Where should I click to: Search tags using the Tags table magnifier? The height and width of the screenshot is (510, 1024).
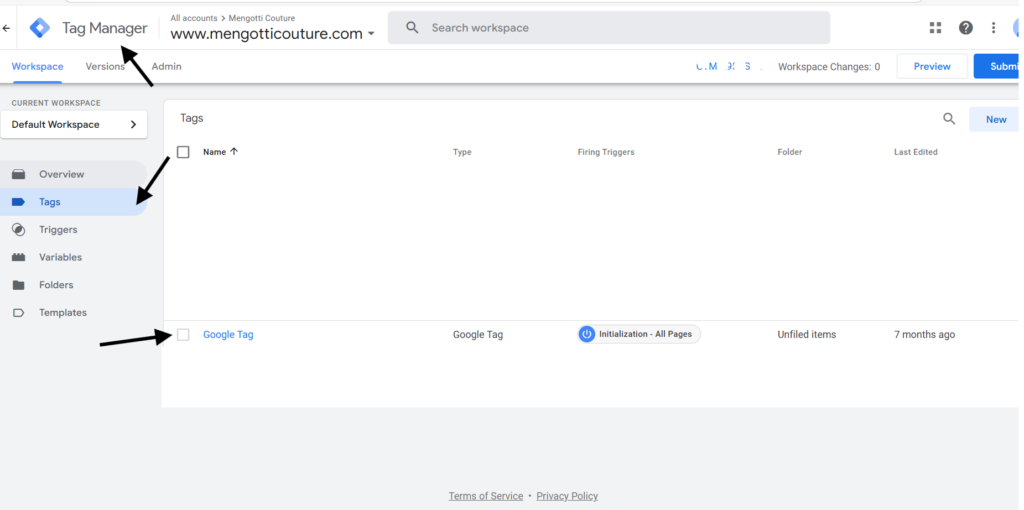click(949, 119)
